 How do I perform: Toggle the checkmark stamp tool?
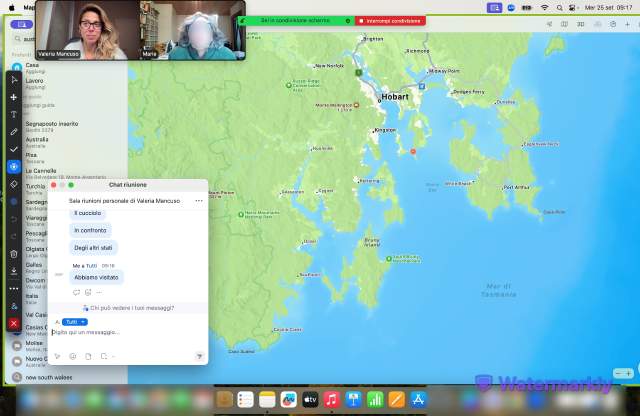[13, 149]
